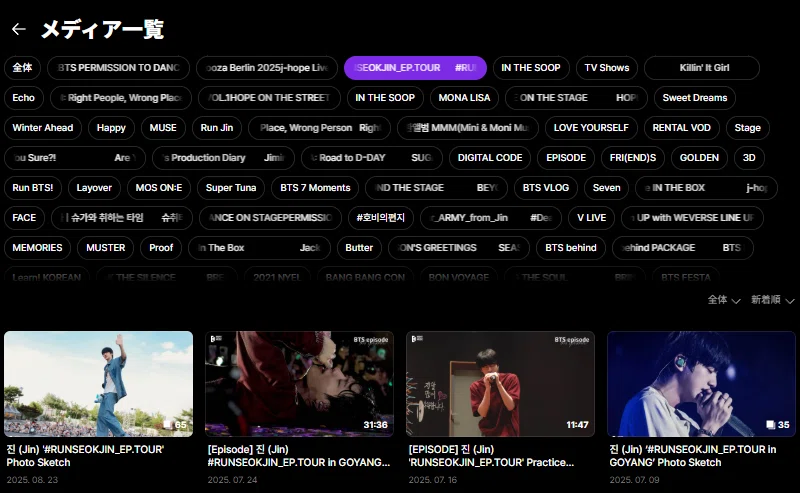Click the 2025. 07. 09 date text
The height and width of the screenshot is (493, 800).
[634, 480]
